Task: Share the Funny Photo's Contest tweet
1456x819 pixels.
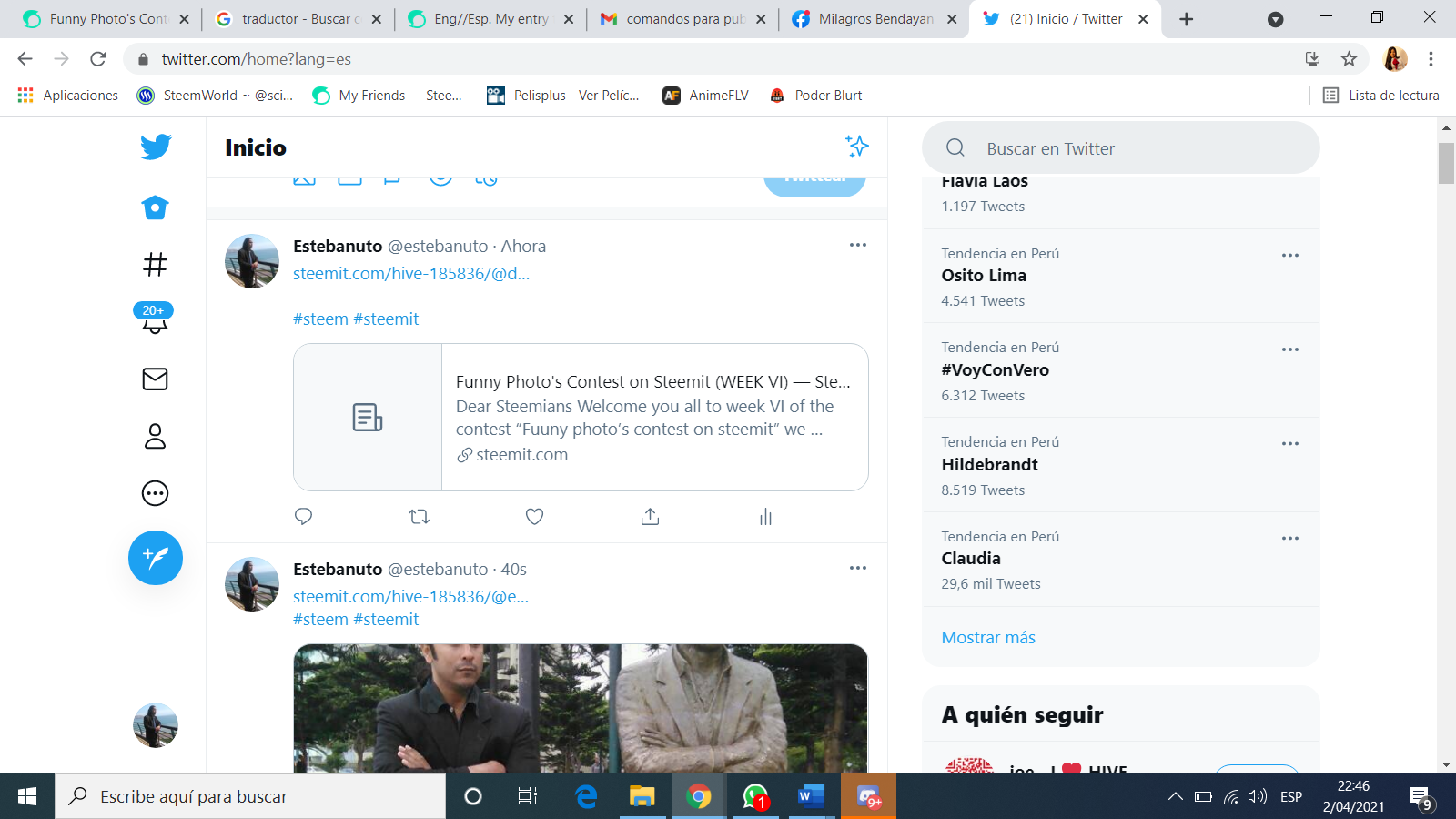Action: coord(650,517)
